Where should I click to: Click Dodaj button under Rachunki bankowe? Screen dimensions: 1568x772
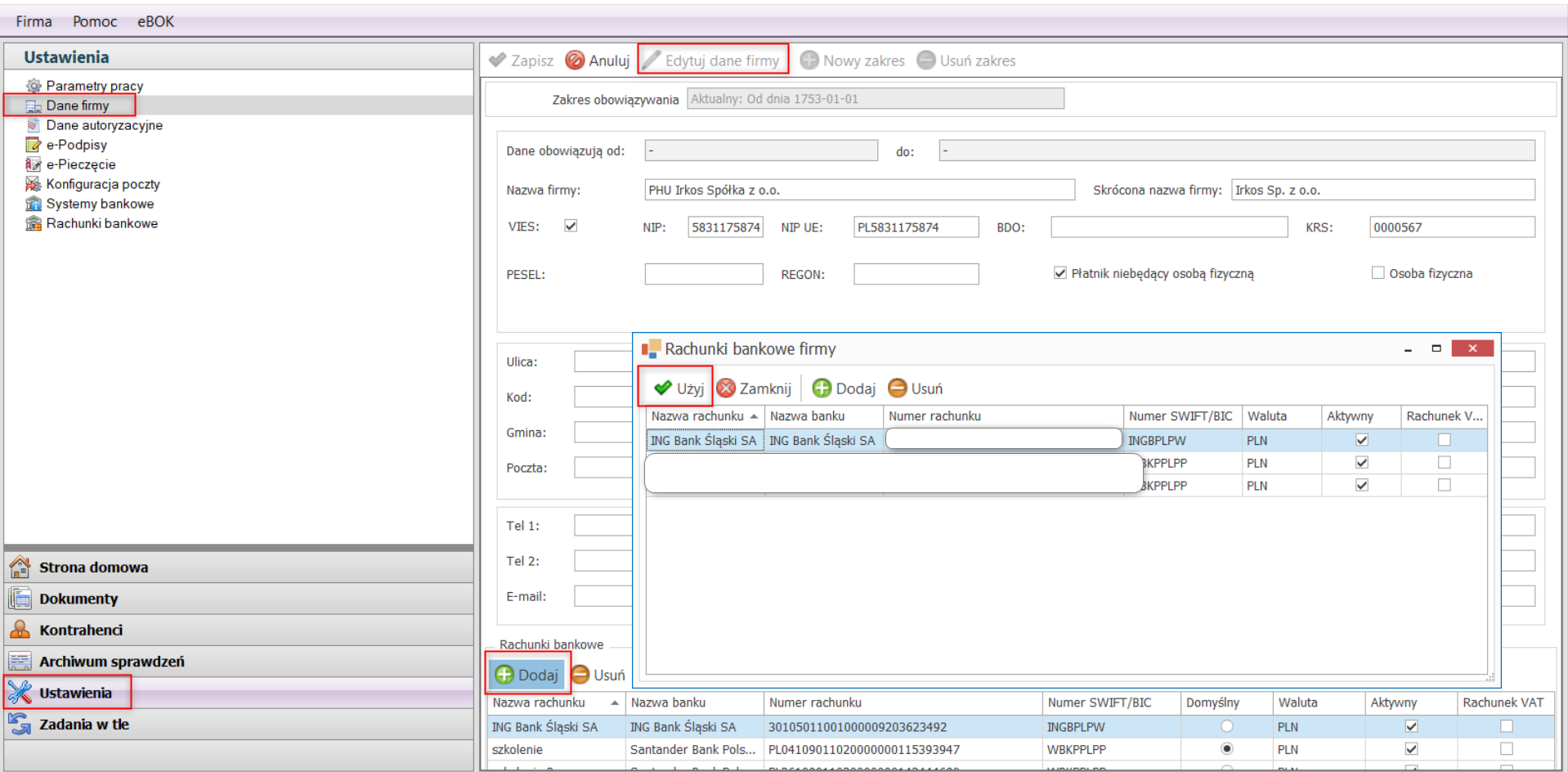pyautogui.click(x=527, y=675)
